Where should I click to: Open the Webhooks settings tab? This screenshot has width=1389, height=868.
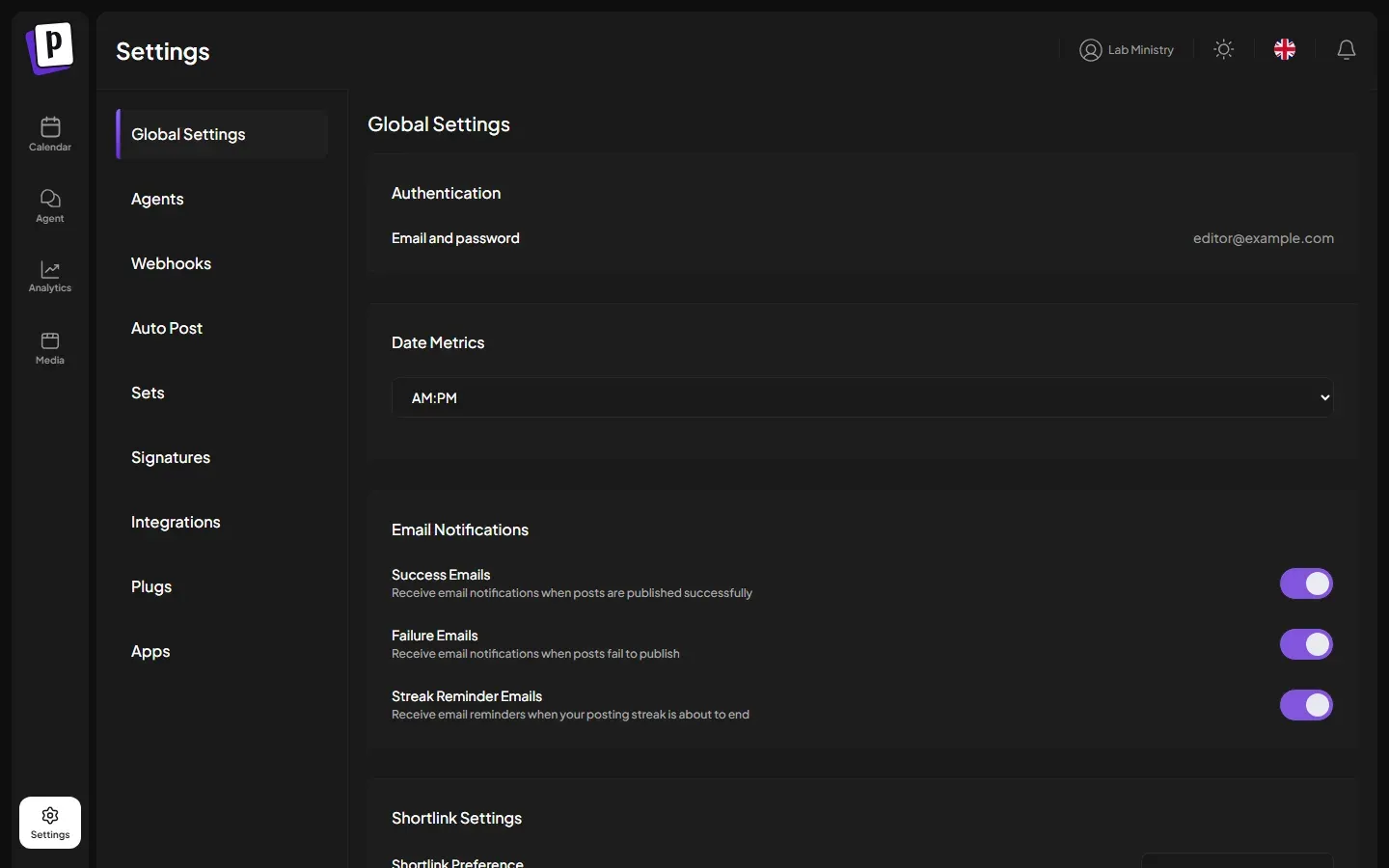point(222,263)
